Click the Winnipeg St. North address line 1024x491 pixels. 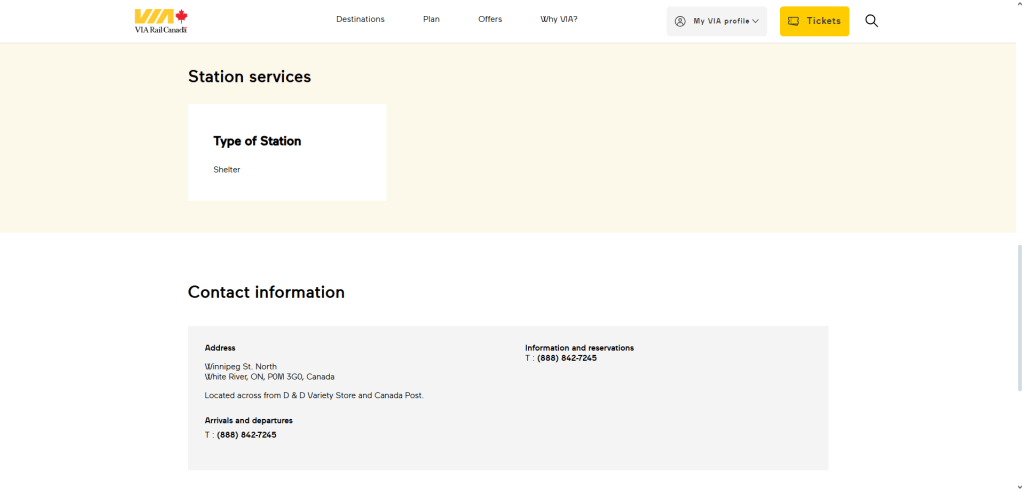(x=241, y=367)
